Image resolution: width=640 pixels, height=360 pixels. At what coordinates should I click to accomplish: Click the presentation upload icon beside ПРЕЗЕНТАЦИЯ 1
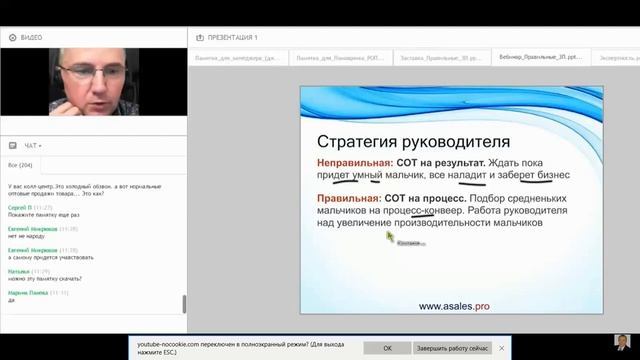pyautogui.click(x=200, y=38)
